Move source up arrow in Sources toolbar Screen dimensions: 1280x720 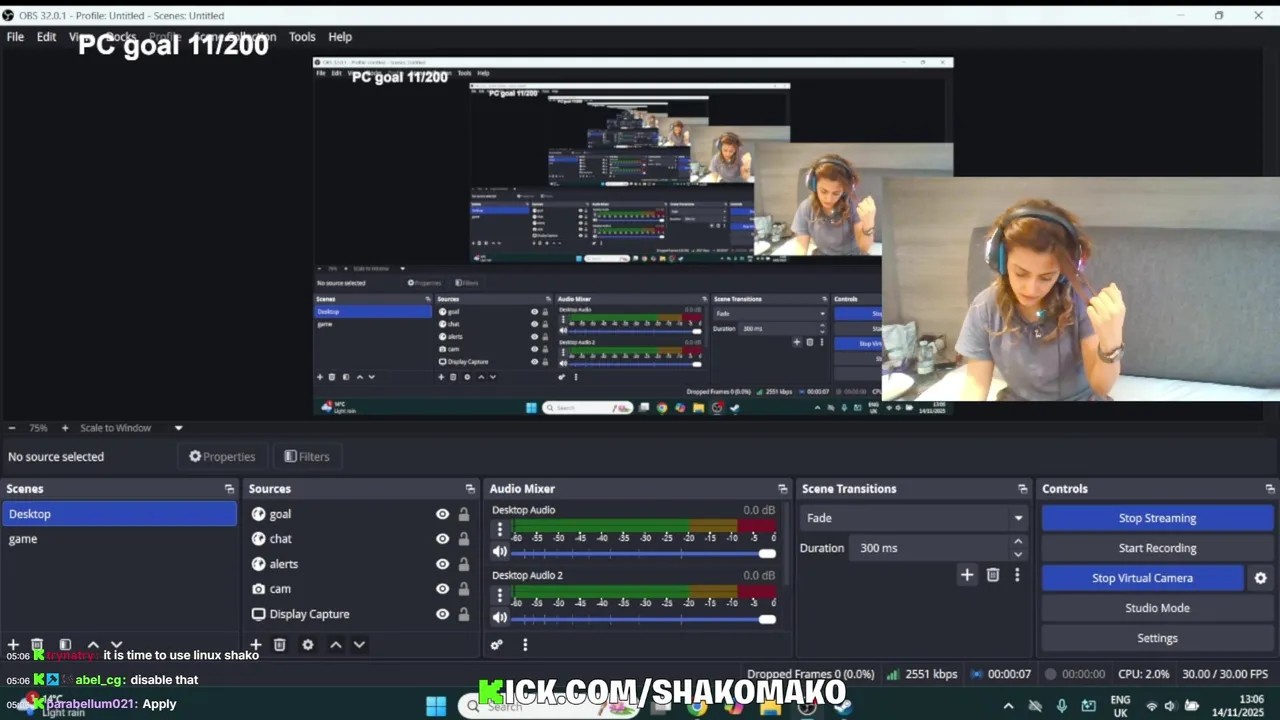pyautogui.click(x=336, y=645)
